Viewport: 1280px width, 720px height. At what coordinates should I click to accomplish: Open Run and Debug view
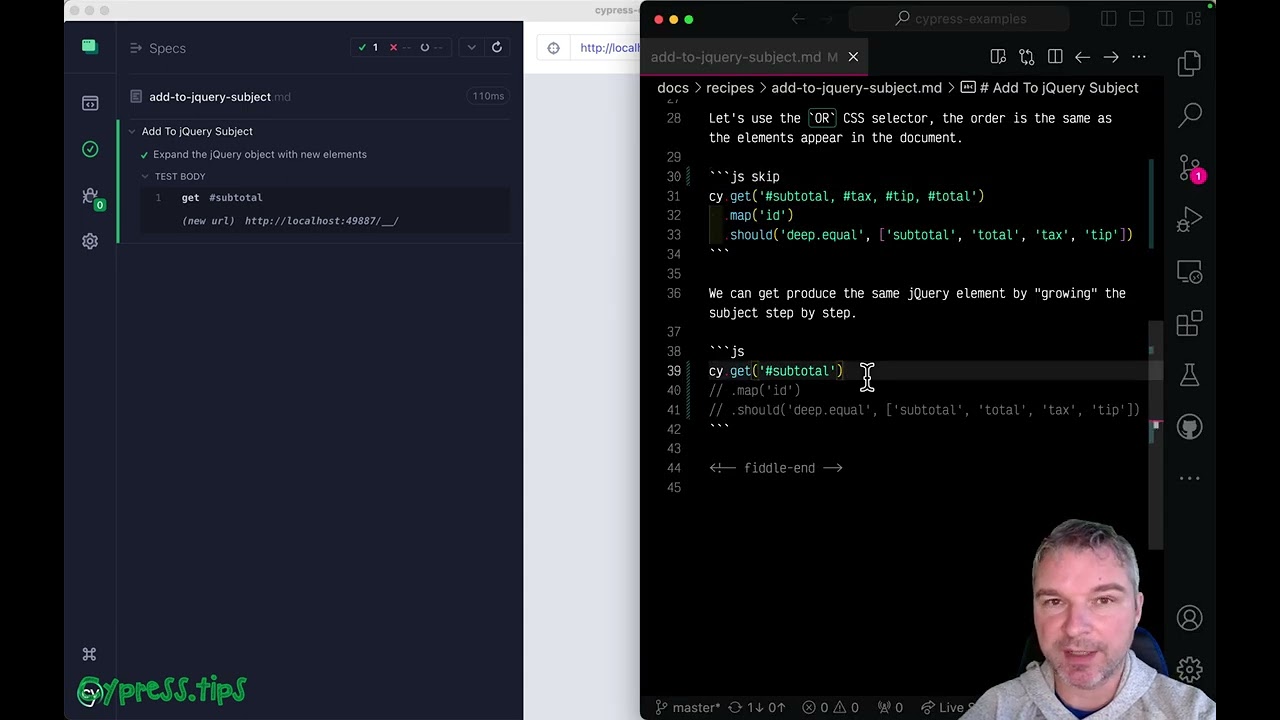tap(1189, 219)
